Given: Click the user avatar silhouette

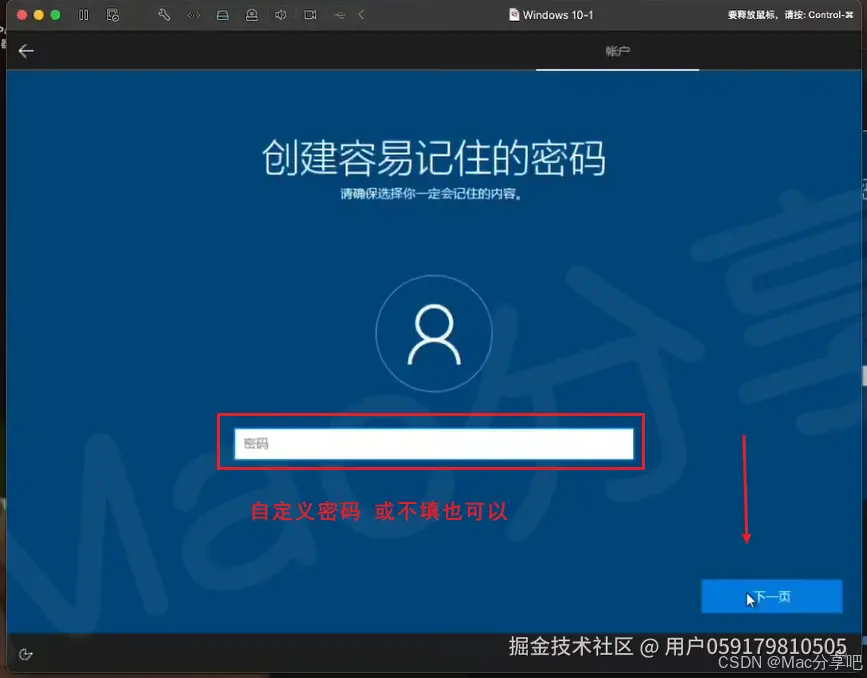Looking at the screenshot, I should (433, 336).
